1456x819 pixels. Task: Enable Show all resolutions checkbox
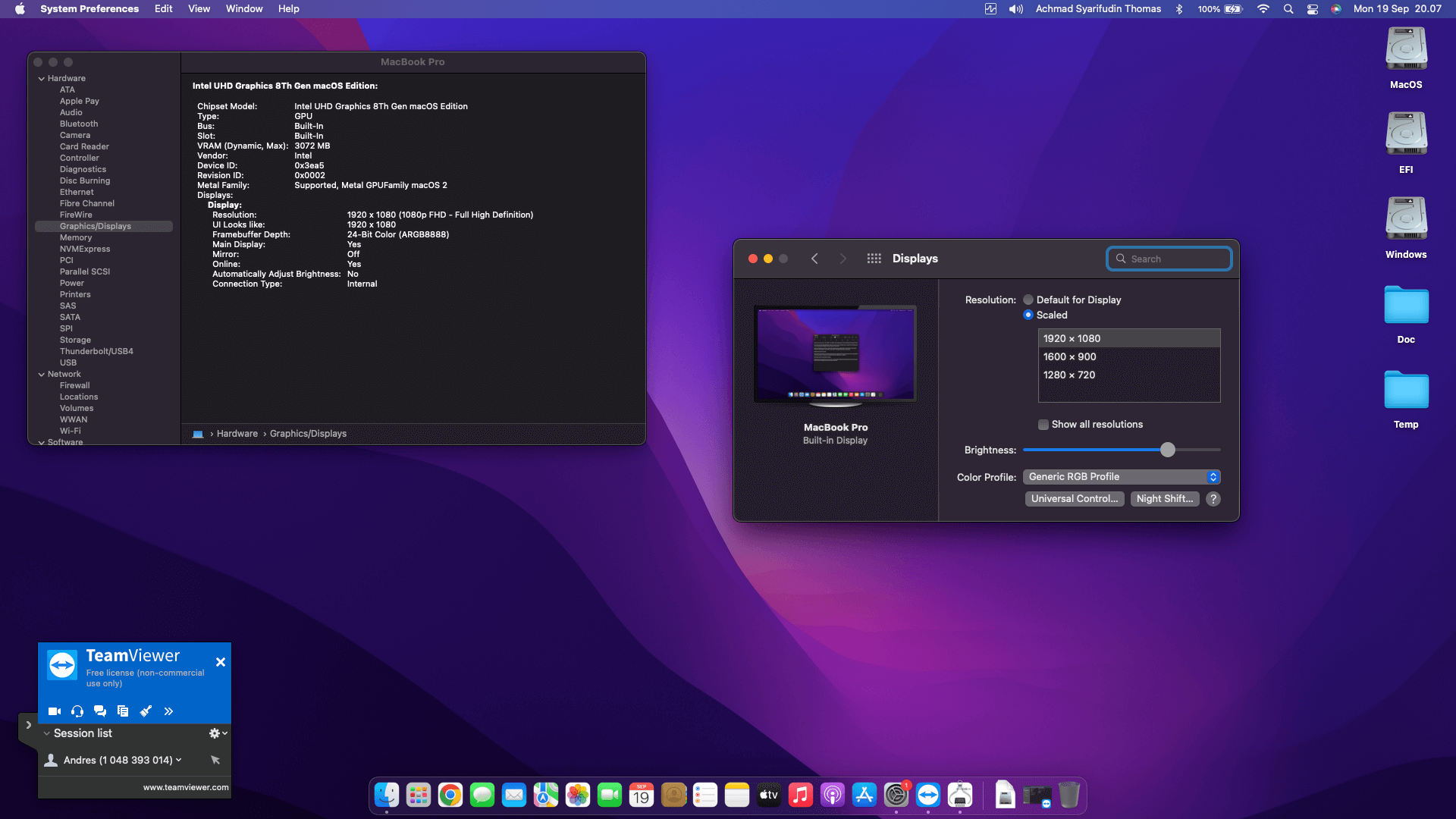1043,425
